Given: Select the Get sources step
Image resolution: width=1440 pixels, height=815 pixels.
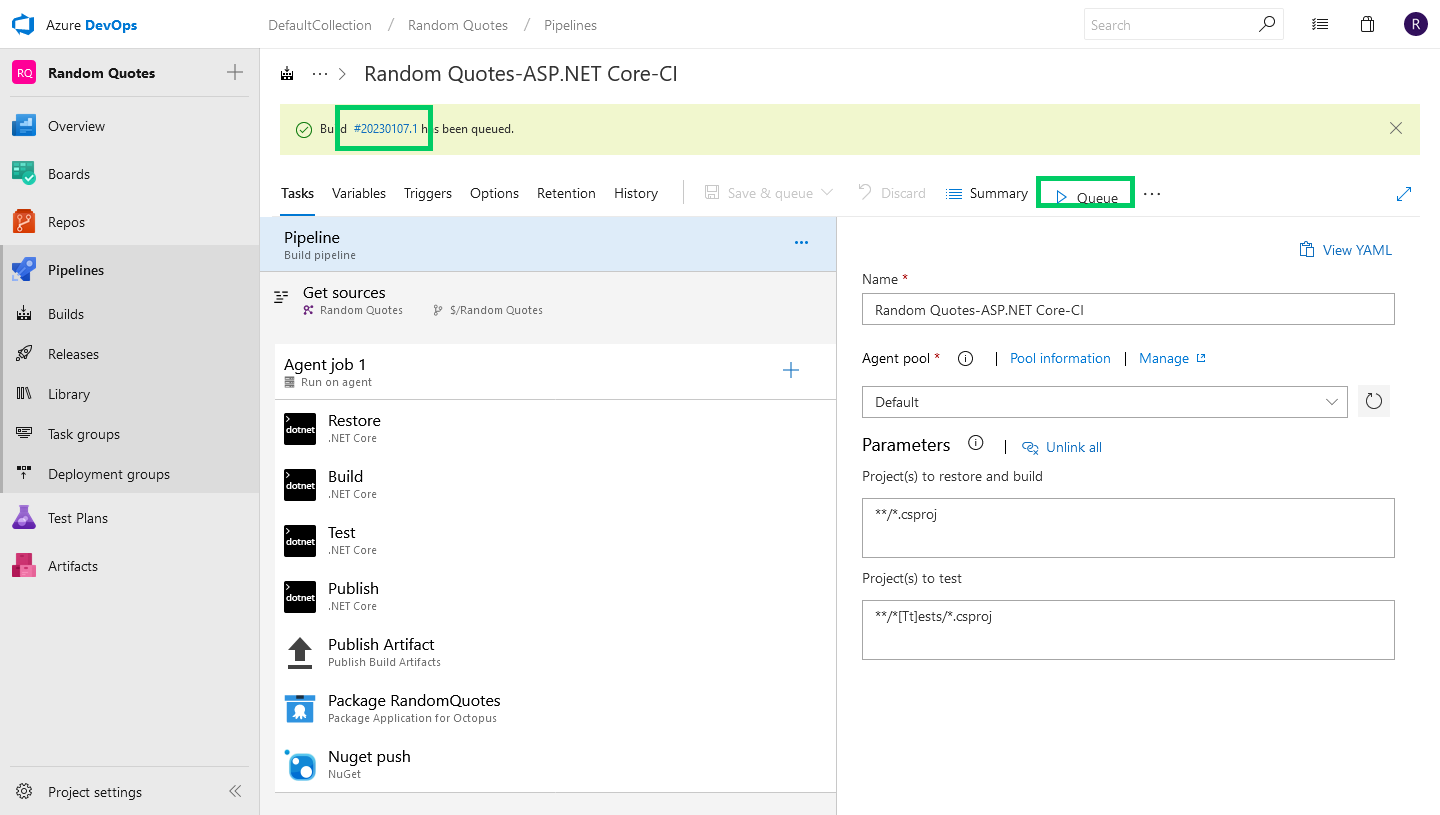Looking at the screenshot, I should pyautogui.click(x=547, y=300).
